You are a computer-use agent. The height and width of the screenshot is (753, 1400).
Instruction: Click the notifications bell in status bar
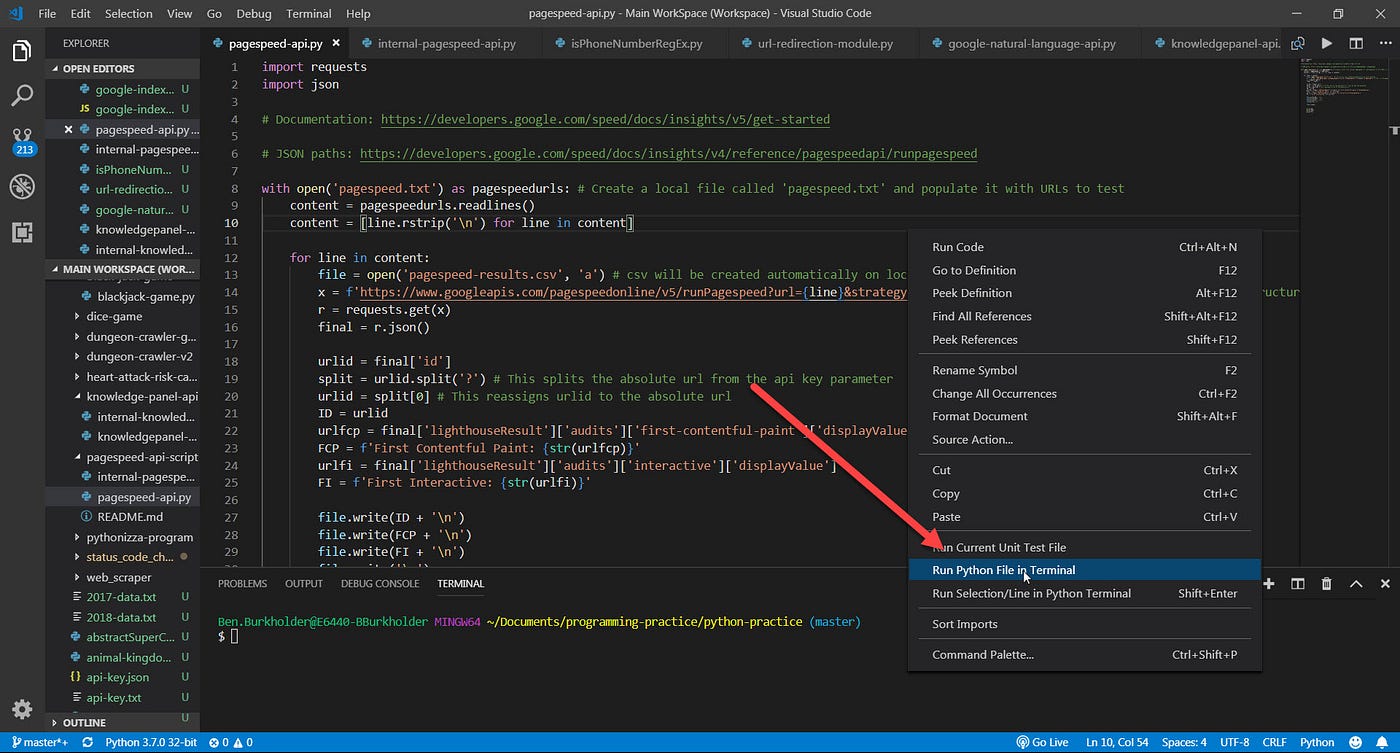click(1383, 742)
